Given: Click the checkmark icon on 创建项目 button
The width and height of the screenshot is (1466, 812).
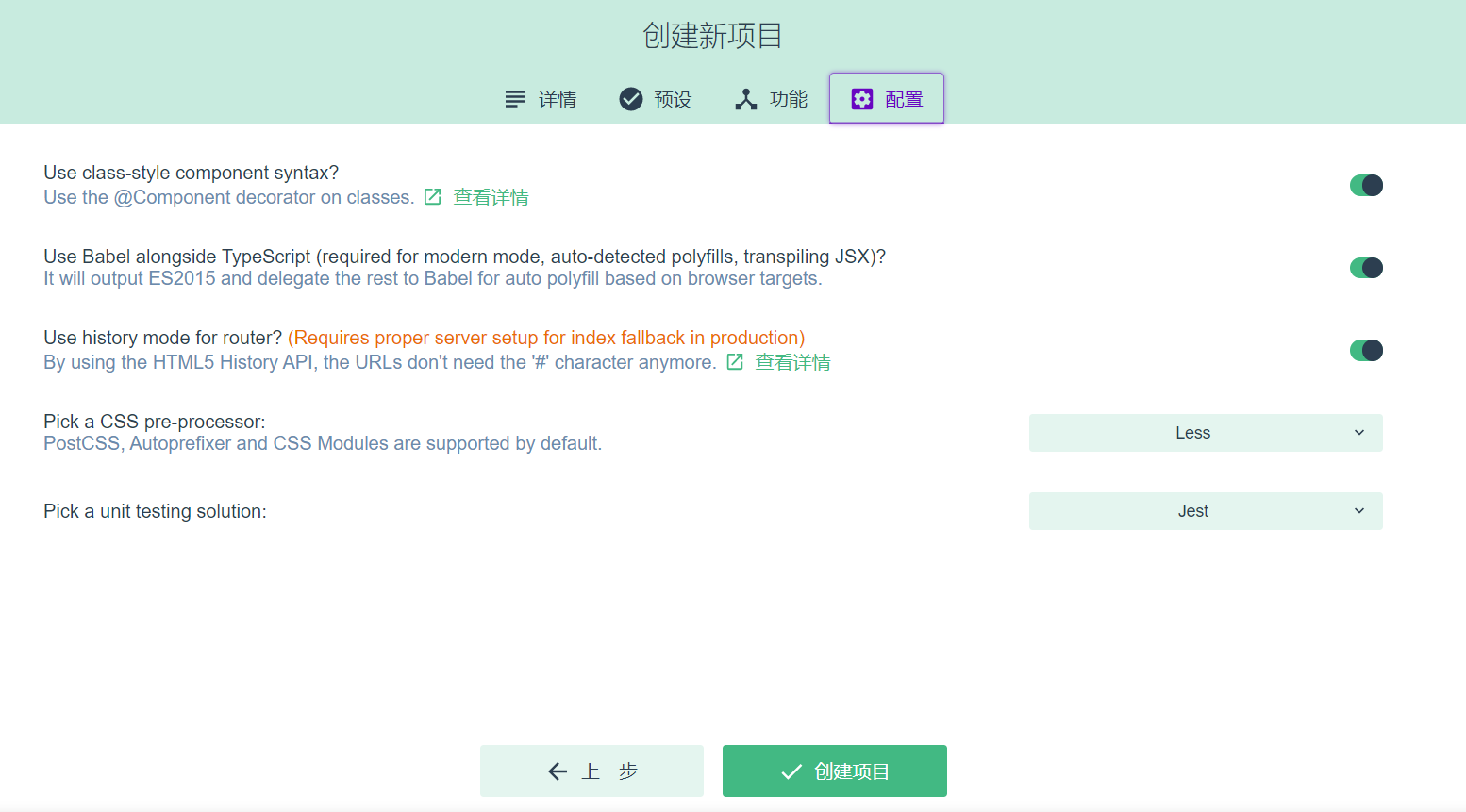Looking at the screenshot, I should pos(792,771).
